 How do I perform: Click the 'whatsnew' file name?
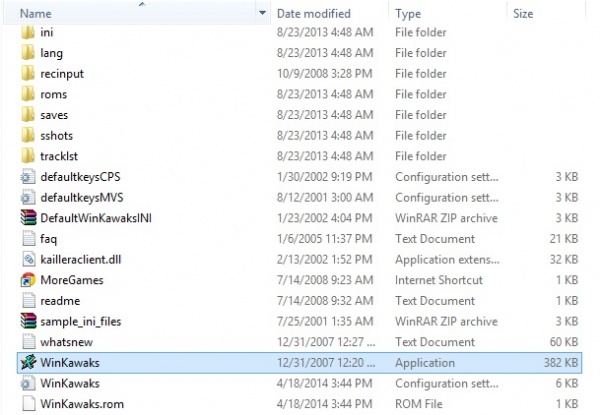[x=66, y=342]
